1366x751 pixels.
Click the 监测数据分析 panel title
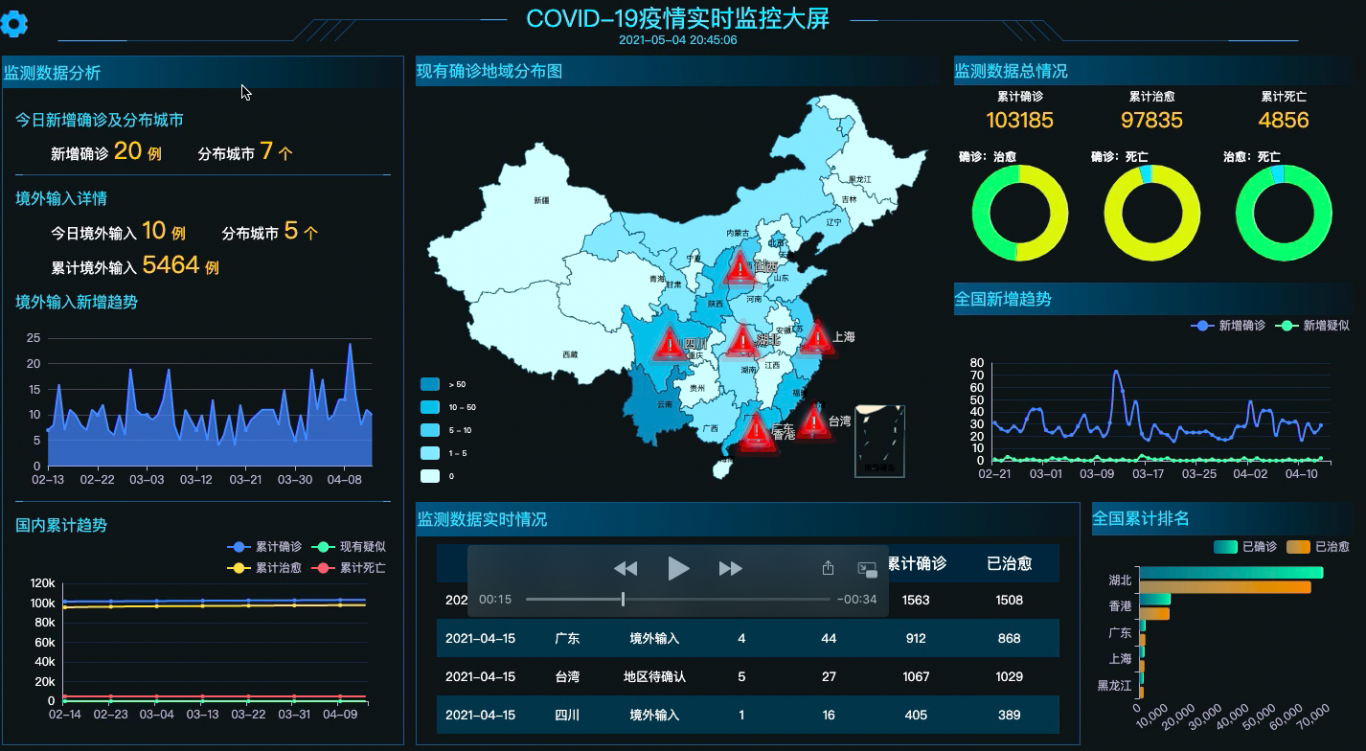coord(52,73)
